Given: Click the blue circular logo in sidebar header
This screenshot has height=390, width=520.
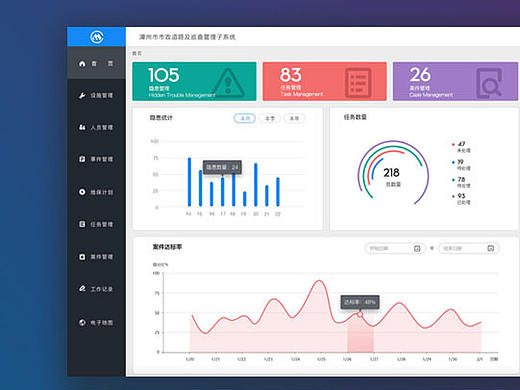Looking at the screenshot, I should (97, 37).
